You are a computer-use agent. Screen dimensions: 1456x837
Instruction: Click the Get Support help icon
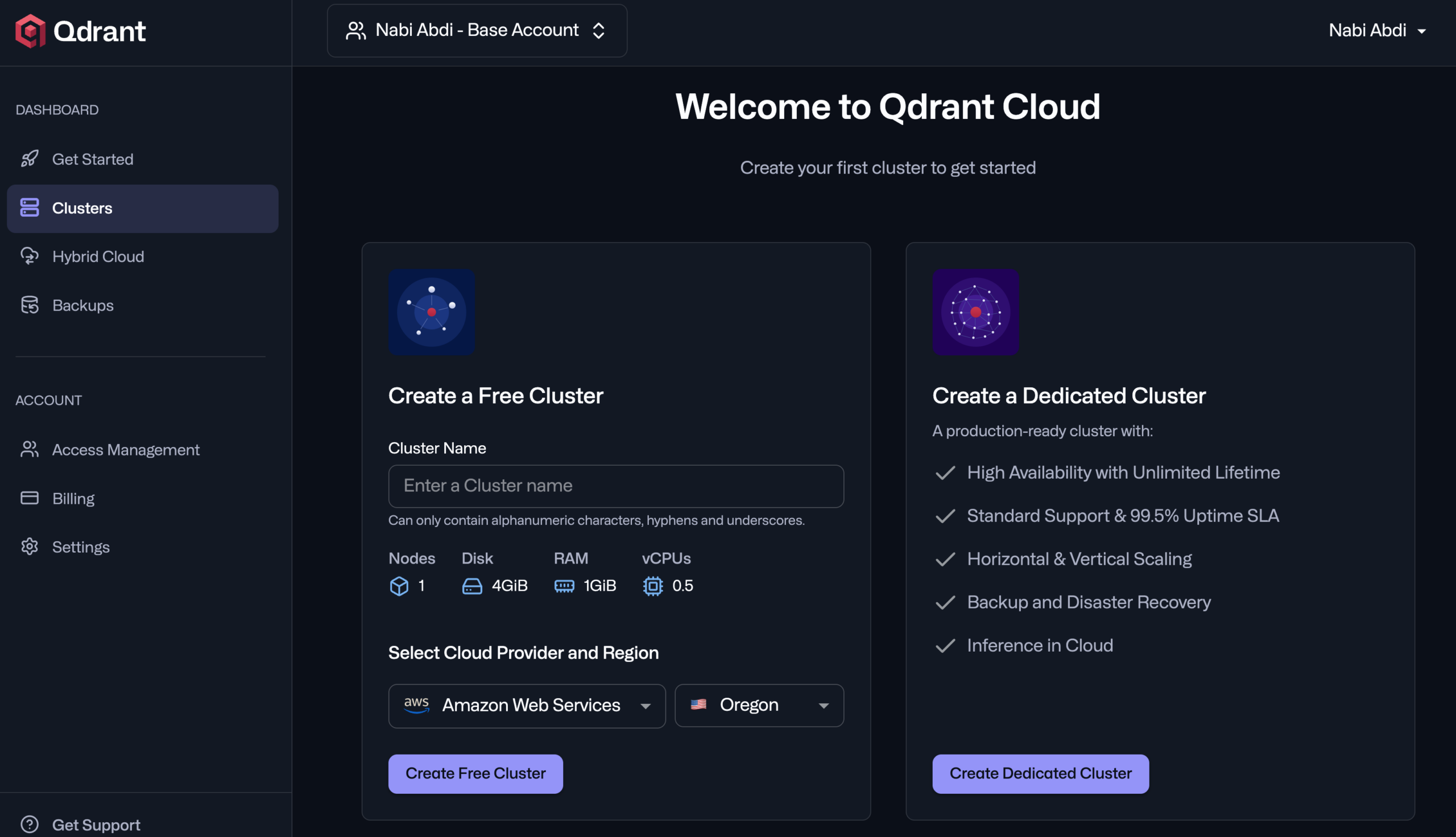pos(30,823)
